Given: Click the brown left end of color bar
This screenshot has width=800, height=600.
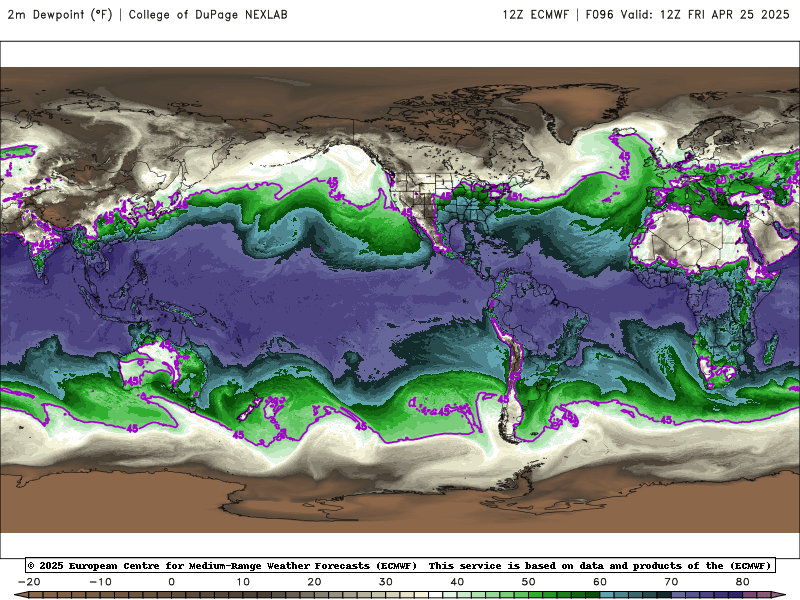Looking at the screenshot, I should pyautogui.click(x=21, y=595).
